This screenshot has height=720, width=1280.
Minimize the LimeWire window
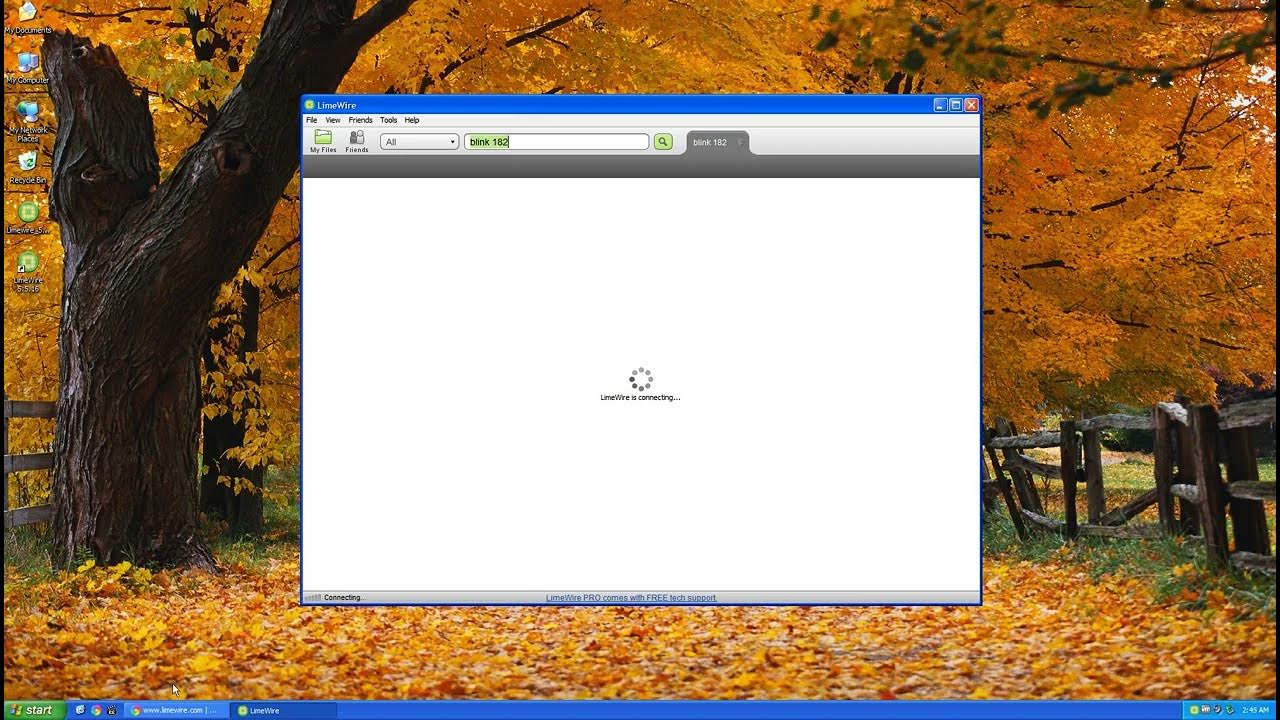pos(940,105)
